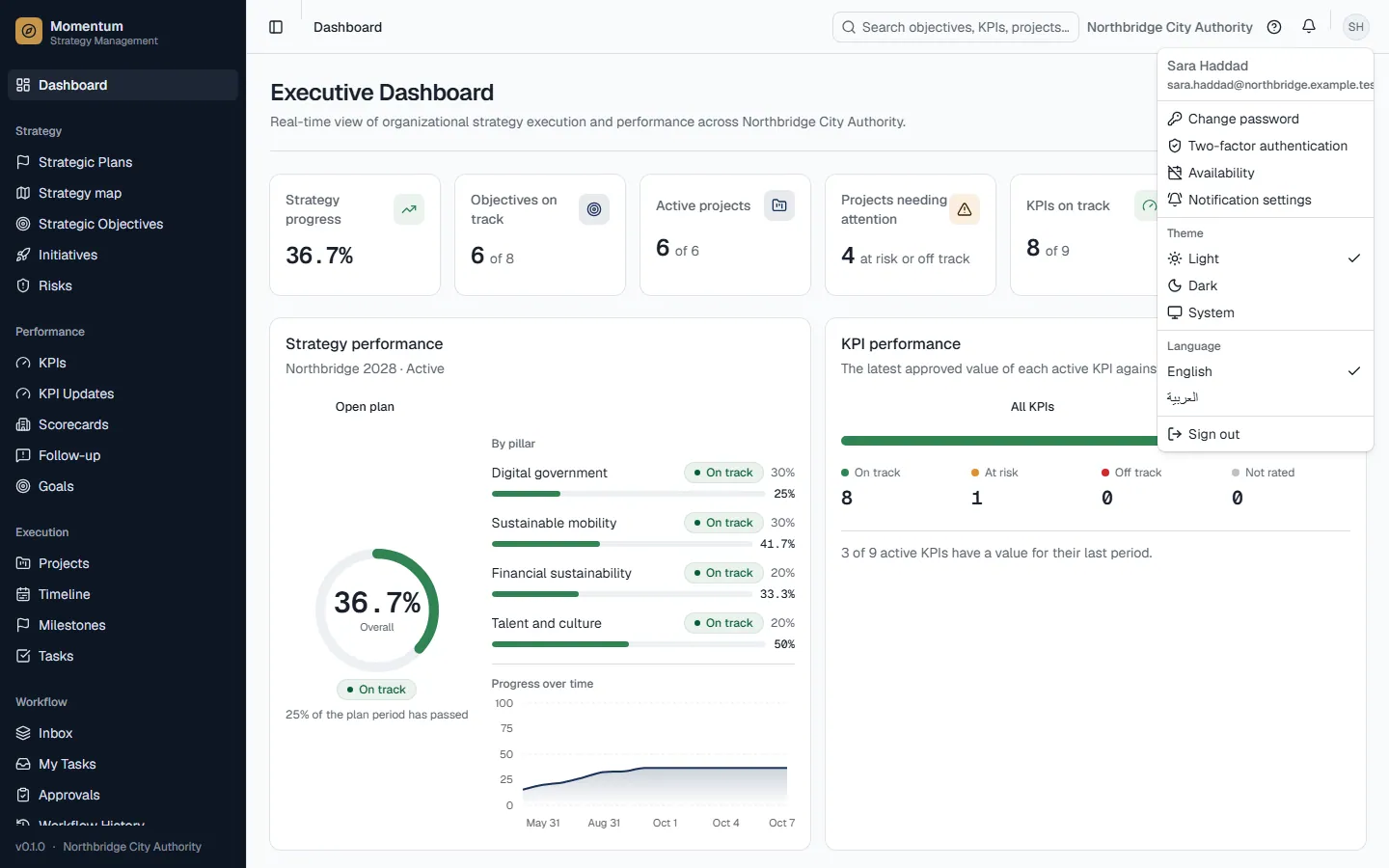Click the Open plan button

(x=365, y=407)
